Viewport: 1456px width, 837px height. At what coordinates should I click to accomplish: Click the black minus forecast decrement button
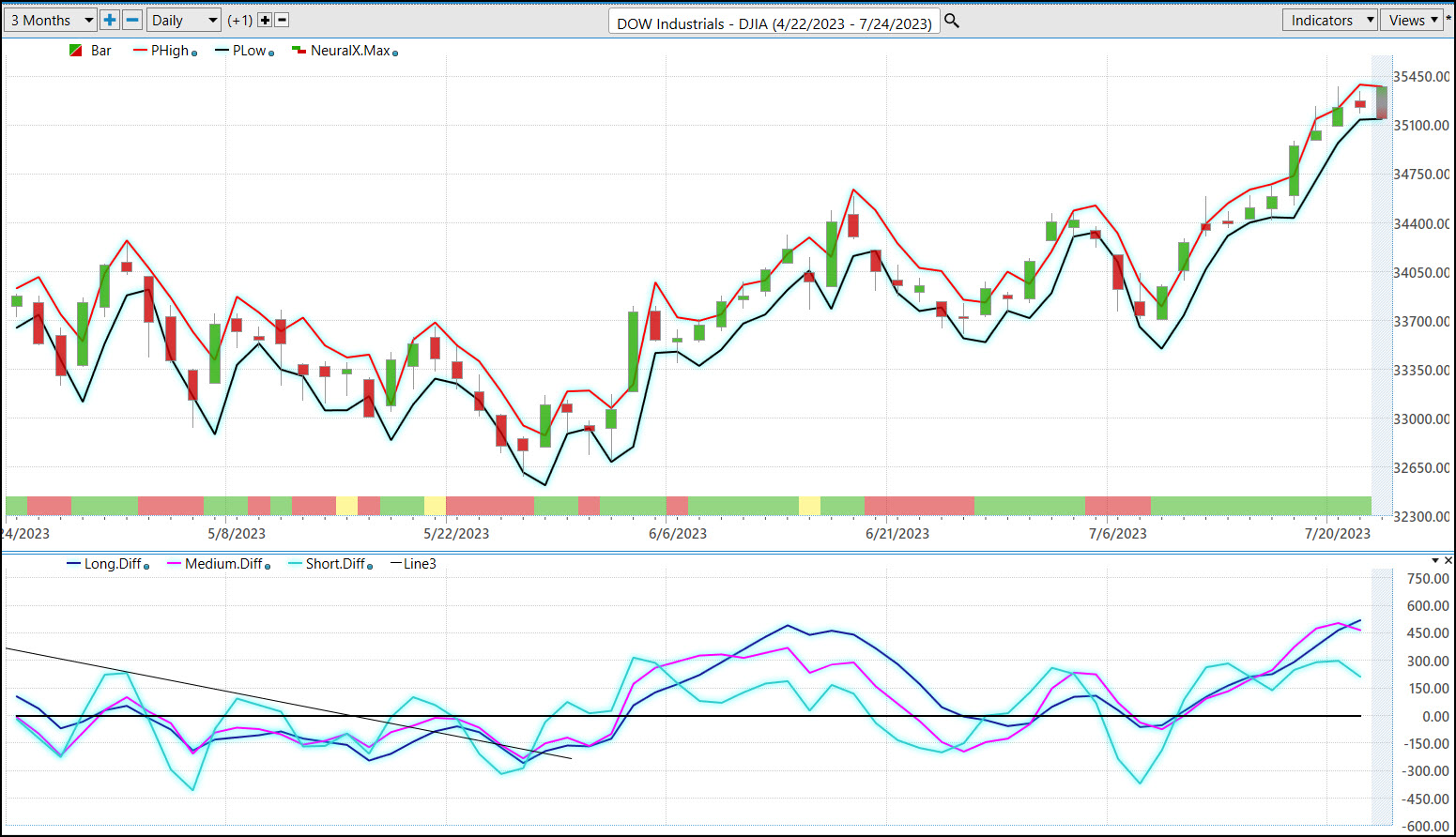pos(282,20)
